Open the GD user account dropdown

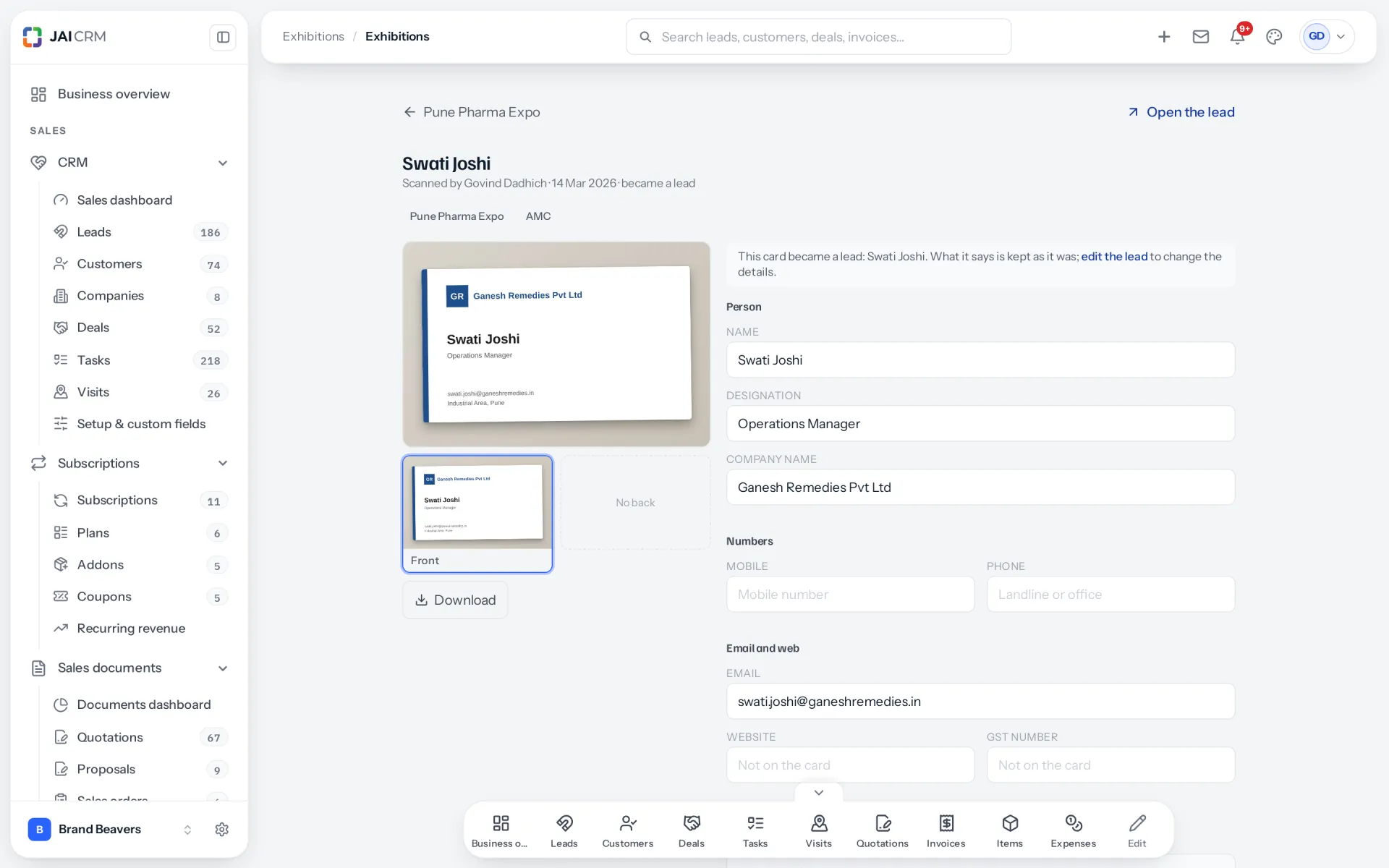tap(1327, 37)
